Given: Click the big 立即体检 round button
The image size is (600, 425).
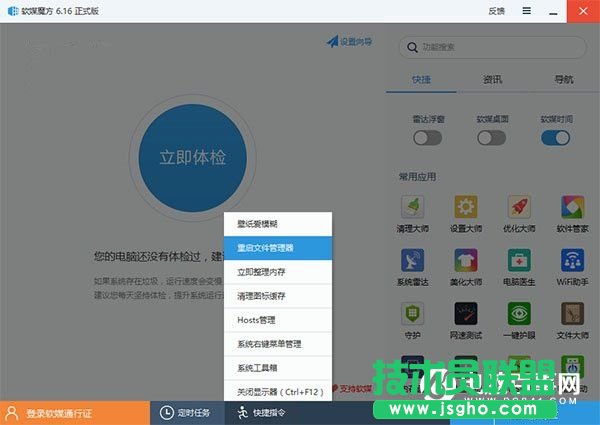Looking at the screenshot, I should click(192, 158).
